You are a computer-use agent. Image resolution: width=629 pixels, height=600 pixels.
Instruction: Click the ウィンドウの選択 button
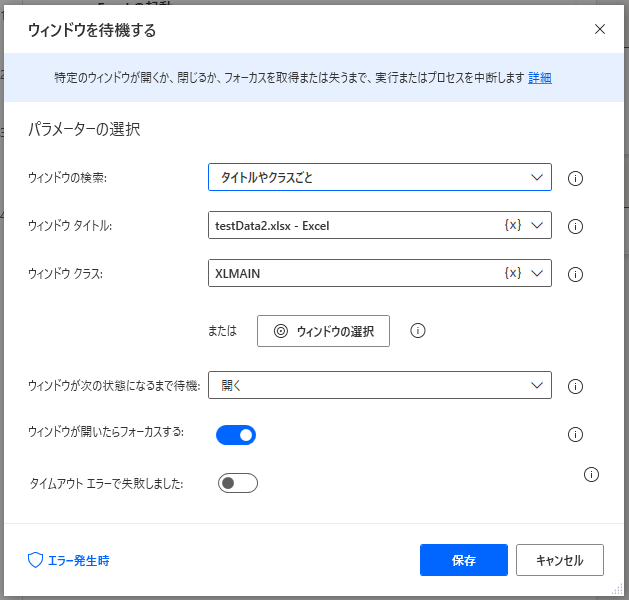pyautogui.click(x=323, y=331)
